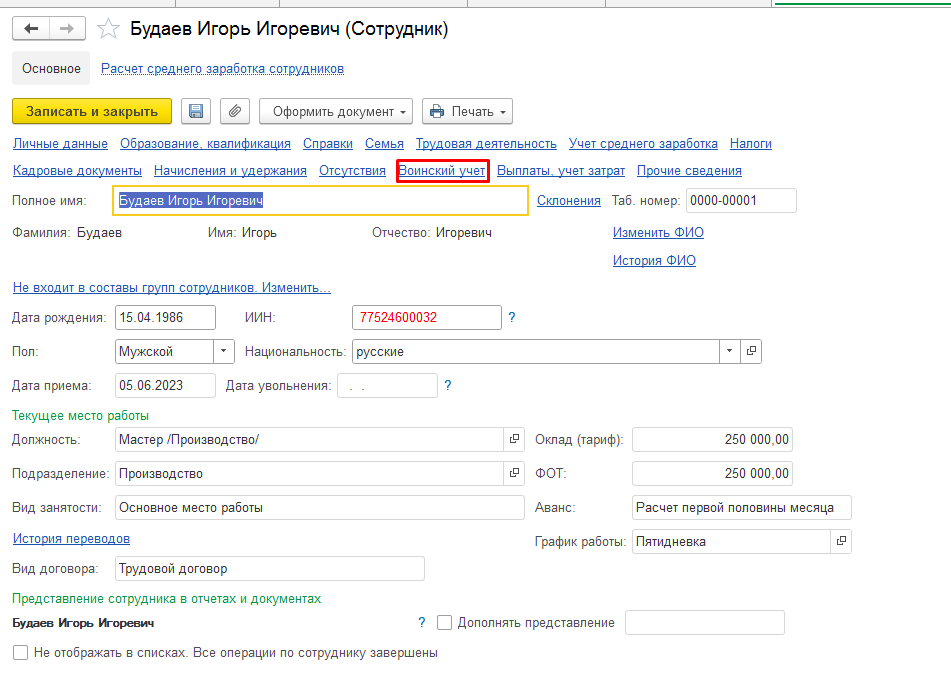
Task: Open the График работы open-form icon
Action: point(841,541)
